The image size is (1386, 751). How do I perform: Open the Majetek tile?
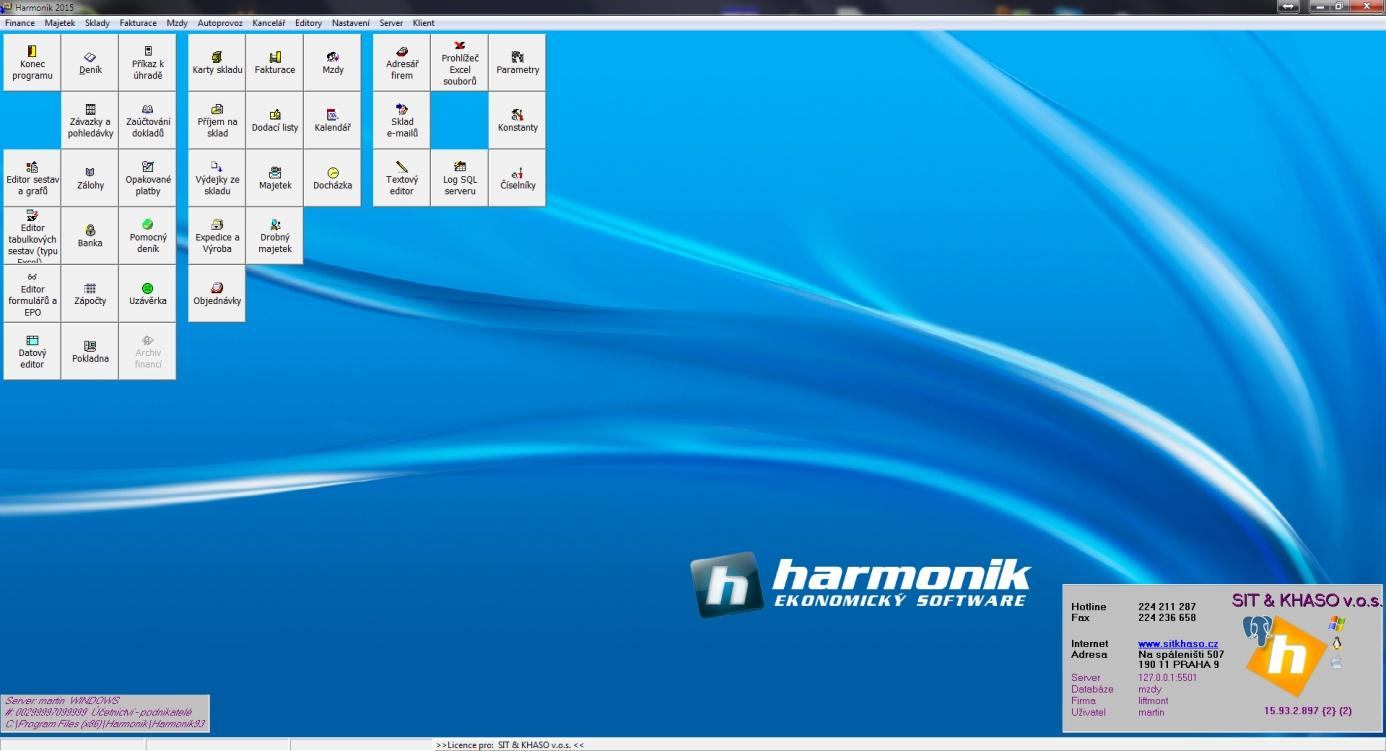(x=275, y=178)
